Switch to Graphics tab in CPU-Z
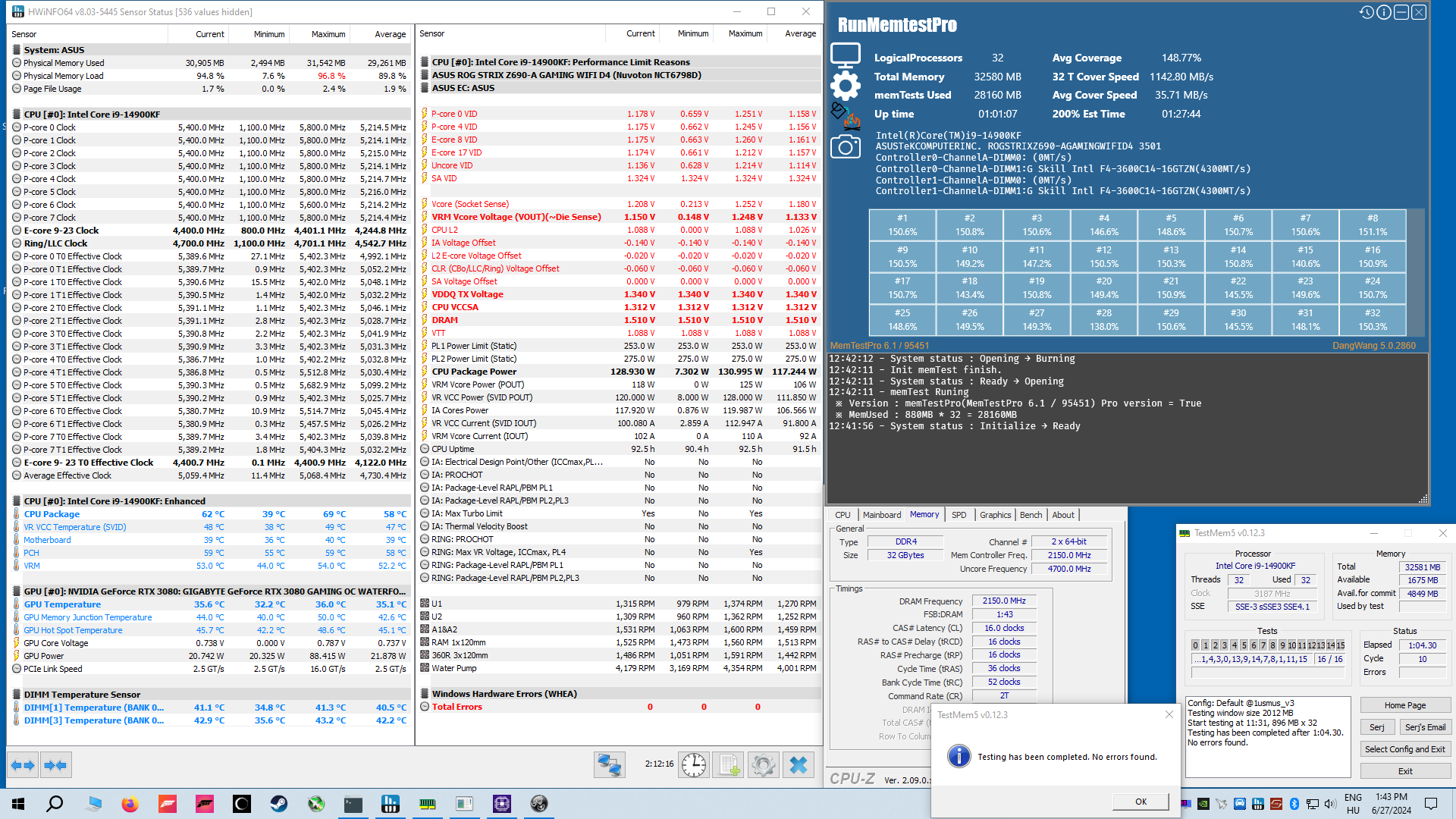This screenshot has height=819, width=1456. pyautogui.click(x=995, y=515)
